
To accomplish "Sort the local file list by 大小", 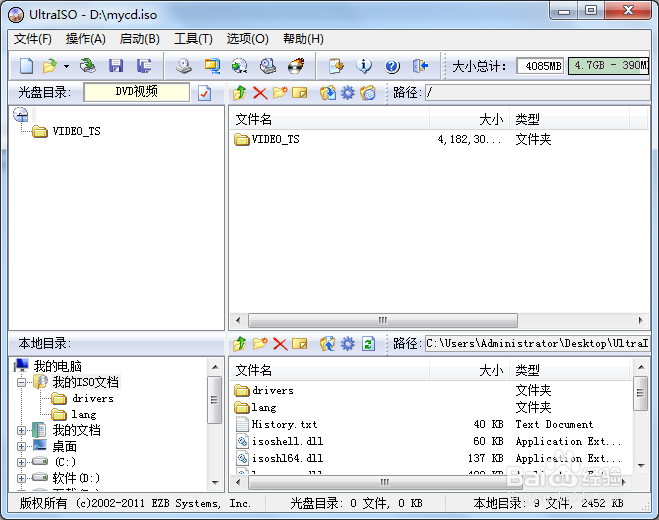I will click(469, 370).
